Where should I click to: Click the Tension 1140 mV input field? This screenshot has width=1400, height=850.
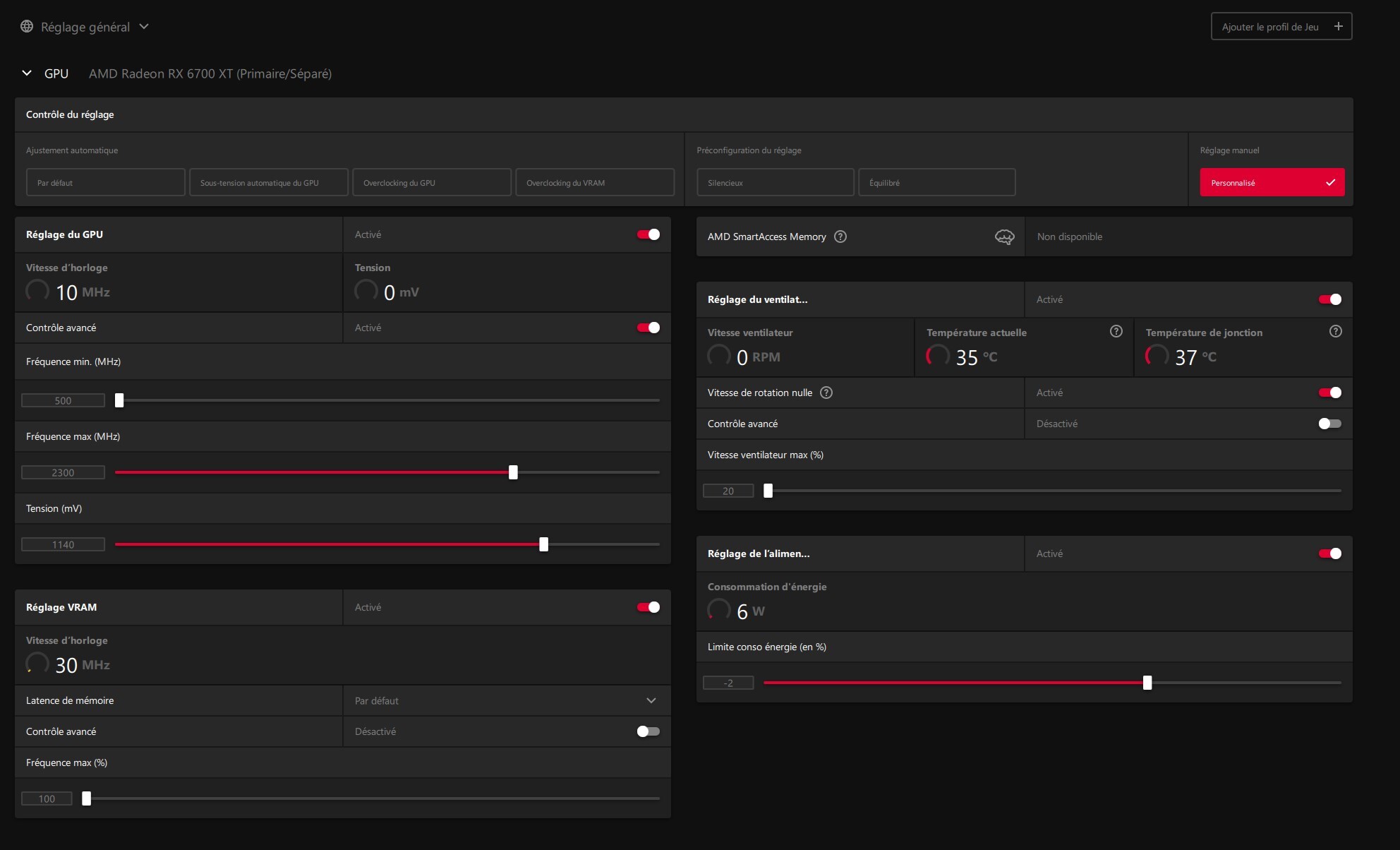63,544
